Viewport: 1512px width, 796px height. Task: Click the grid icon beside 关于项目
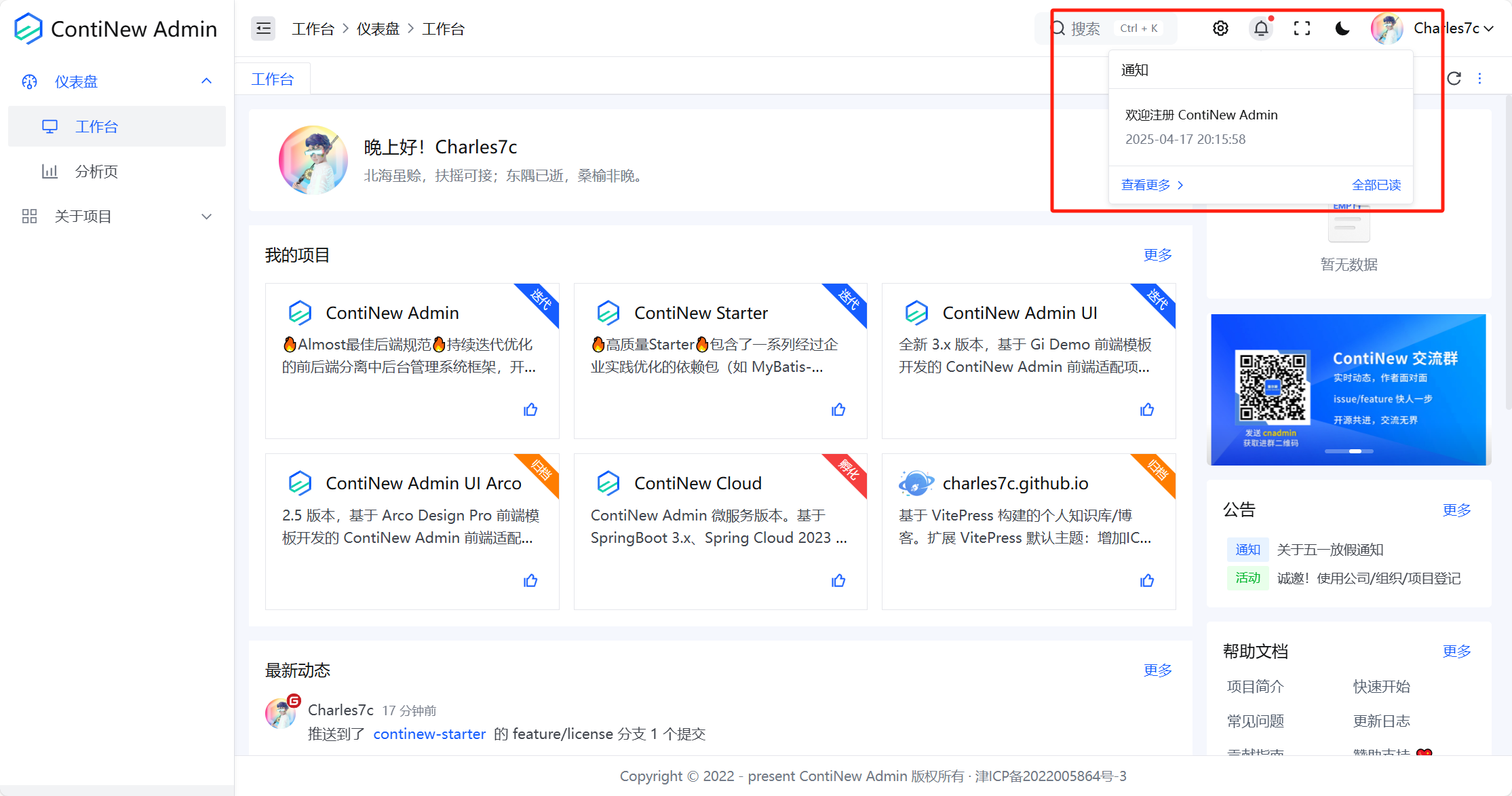point(29,216)
